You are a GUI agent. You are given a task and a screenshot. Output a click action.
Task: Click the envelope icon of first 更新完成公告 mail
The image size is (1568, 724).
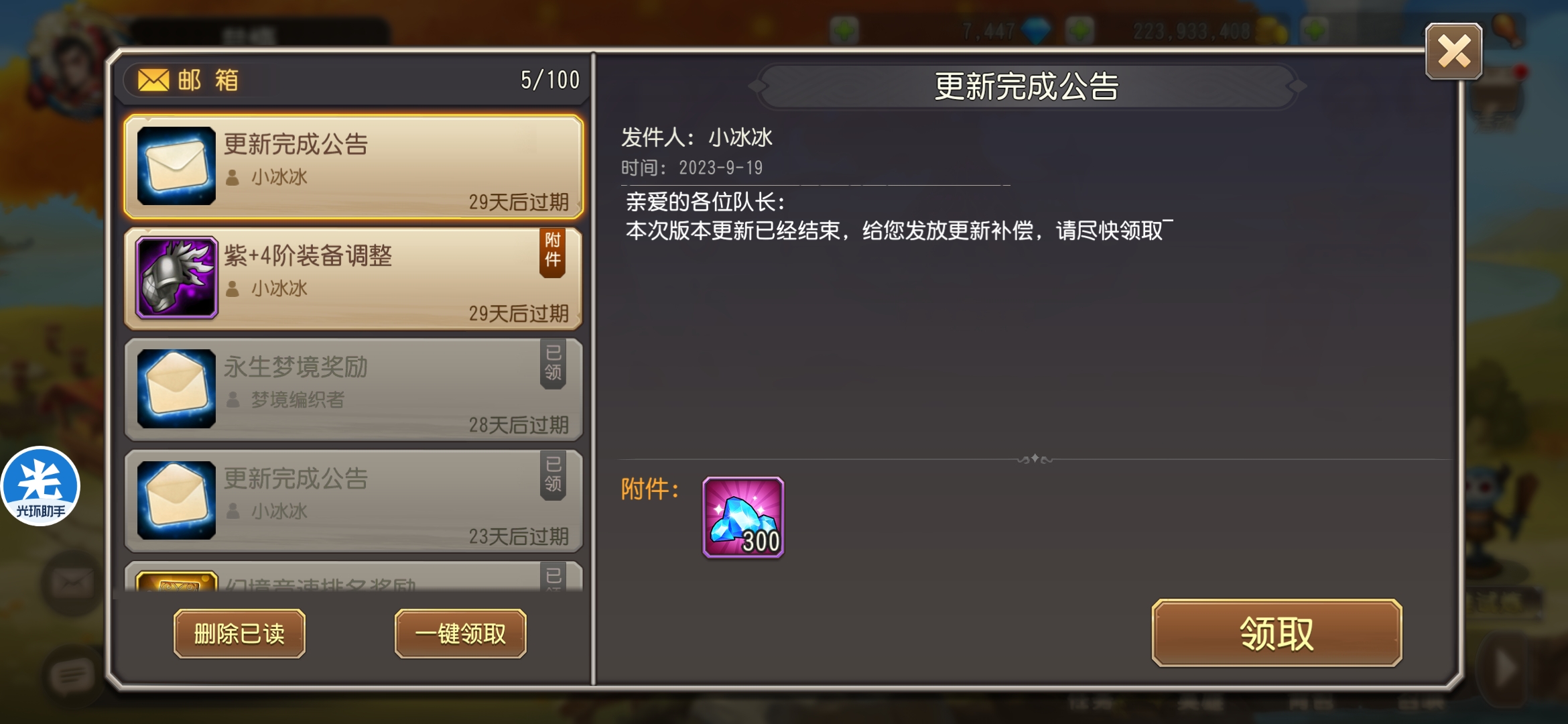(177, 166)
